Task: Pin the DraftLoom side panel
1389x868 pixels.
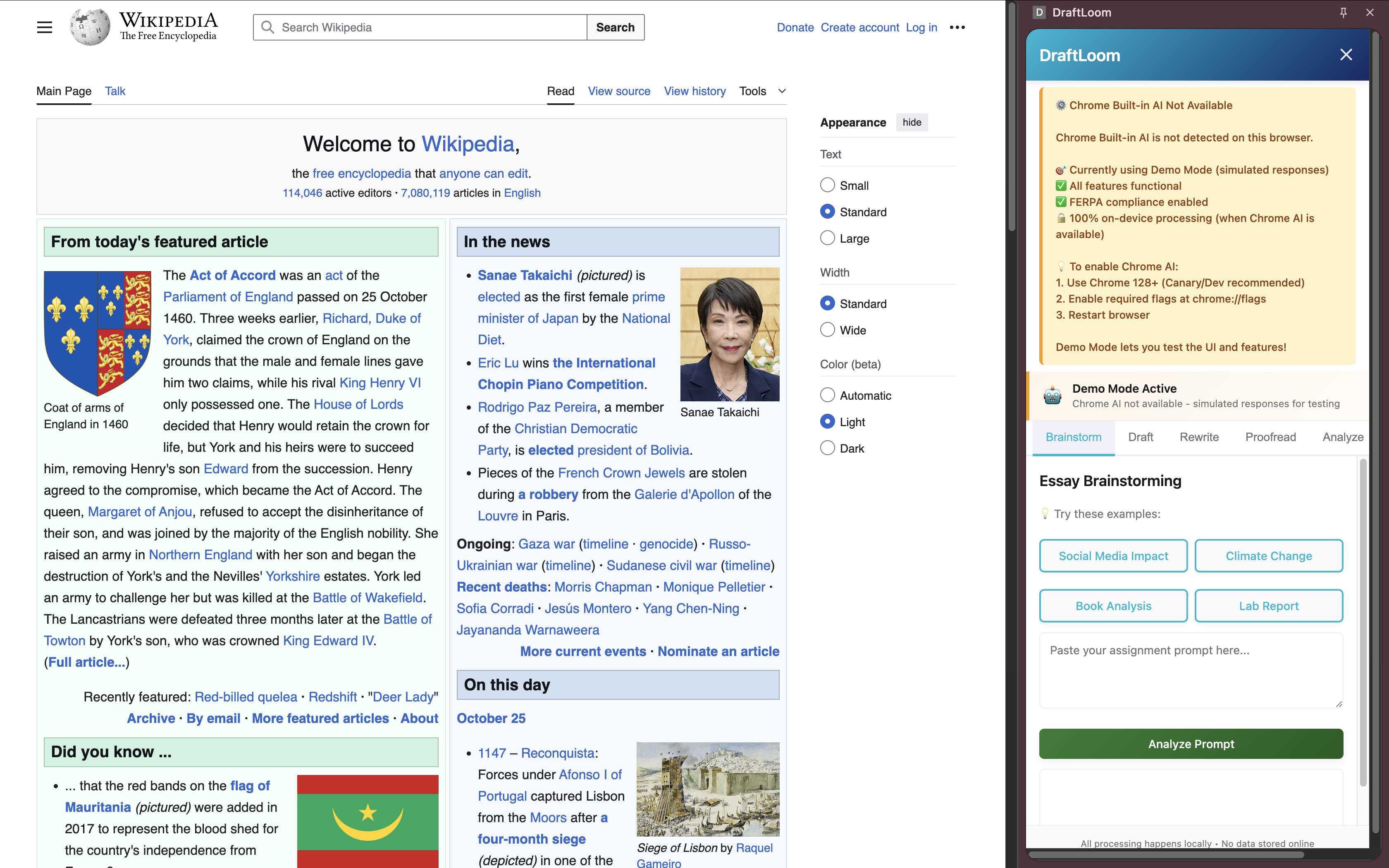Action: 1343,12
